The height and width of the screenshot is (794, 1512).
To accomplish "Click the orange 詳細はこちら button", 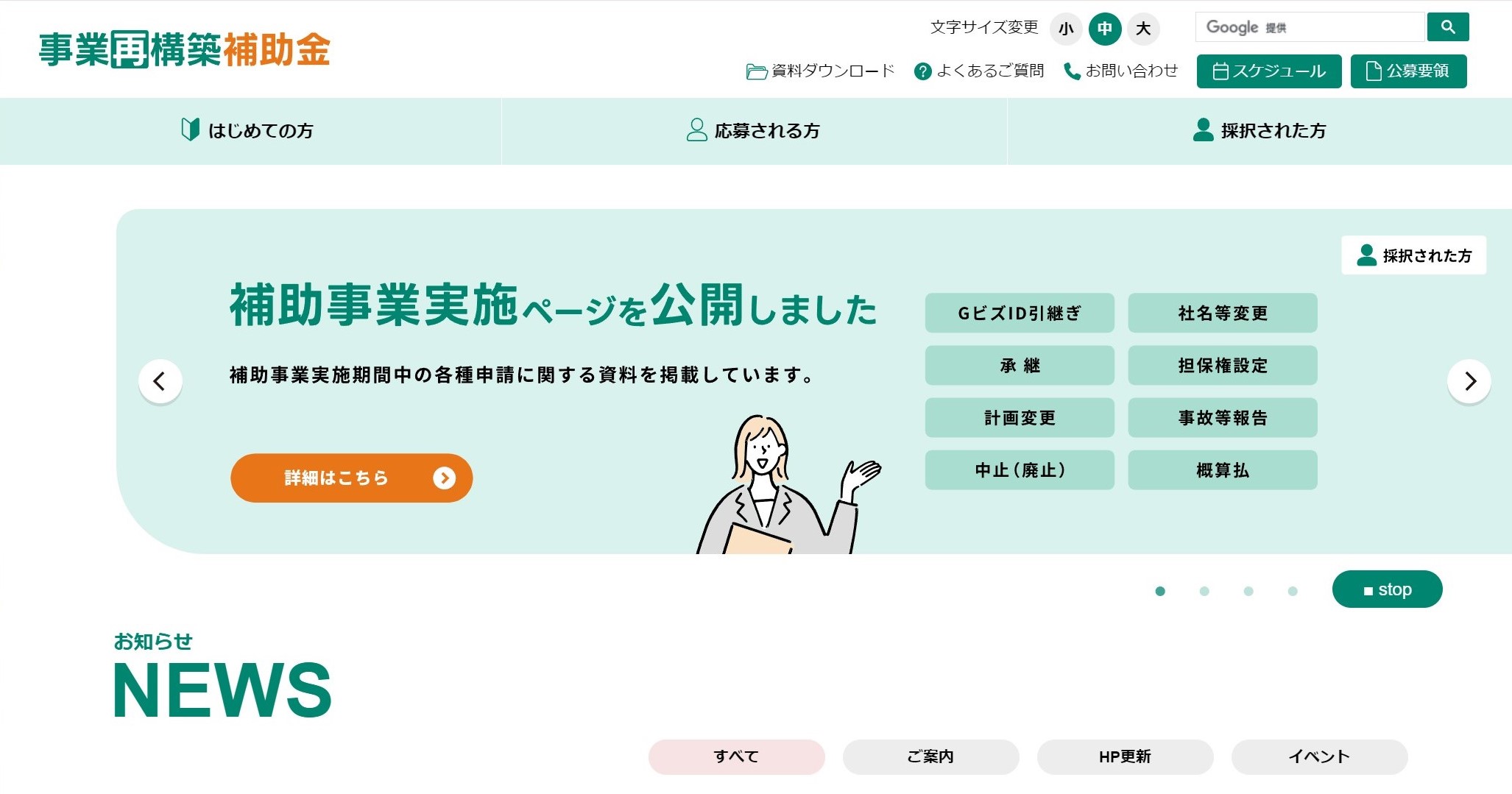I will [351, 478].
